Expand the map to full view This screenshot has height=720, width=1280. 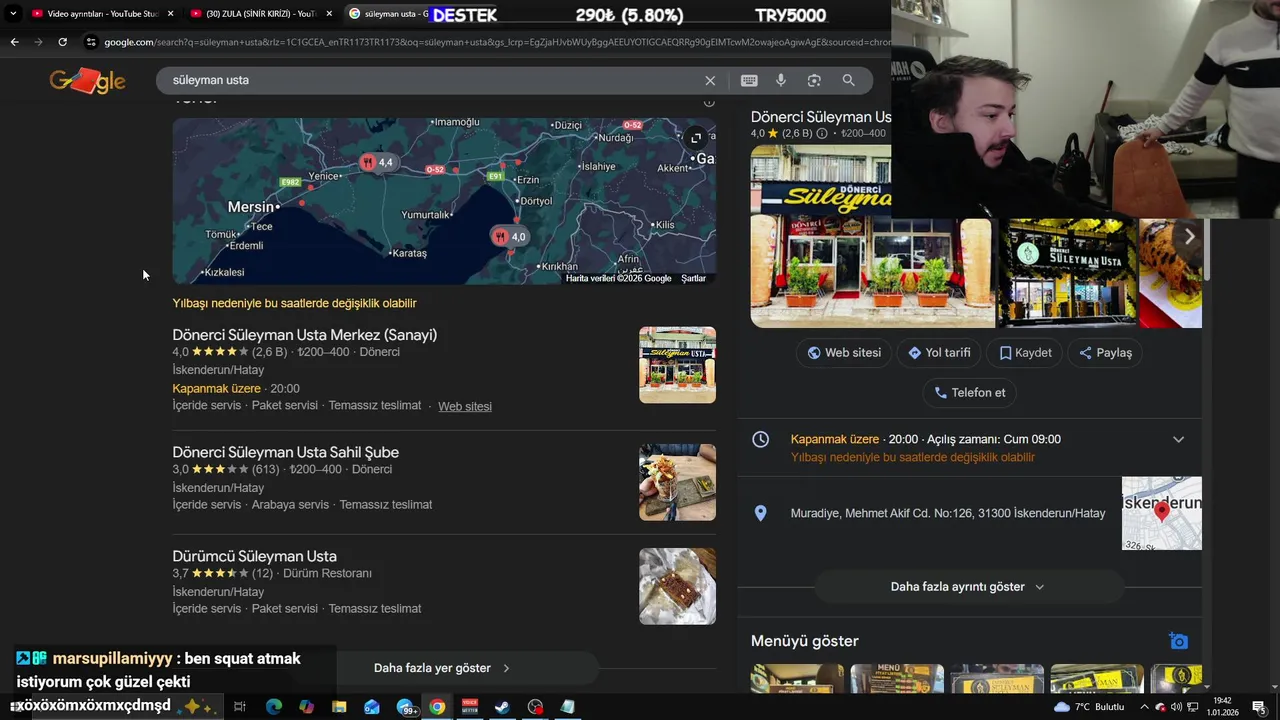point(696,138)
